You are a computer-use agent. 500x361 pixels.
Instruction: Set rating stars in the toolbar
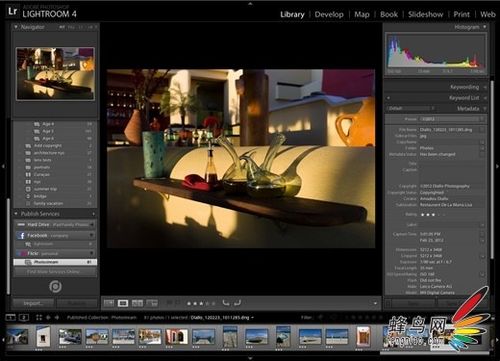pyautogui.click(x=201, y=303)
